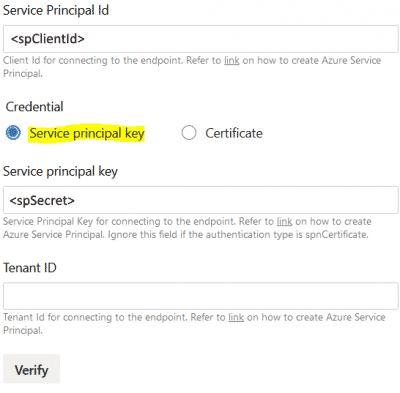Viewport: 400px width, 393px height.
Task: Focus the Service Principal Id input field
Action: [x=201, y=39]
